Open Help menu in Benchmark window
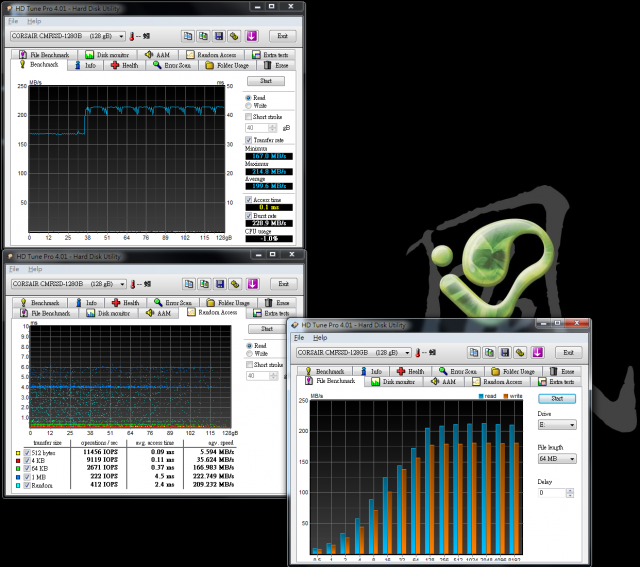 34,21
